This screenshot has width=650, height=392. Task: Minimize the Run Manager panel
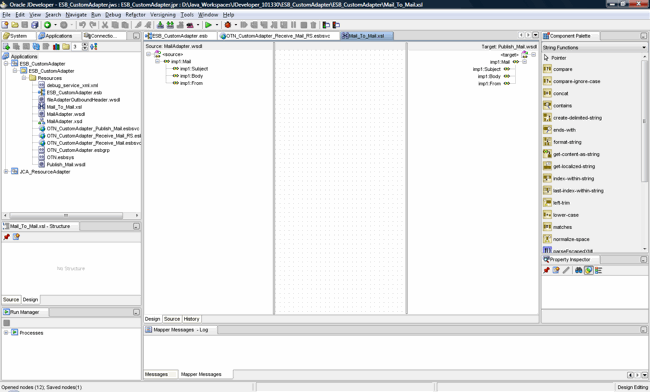136,312
